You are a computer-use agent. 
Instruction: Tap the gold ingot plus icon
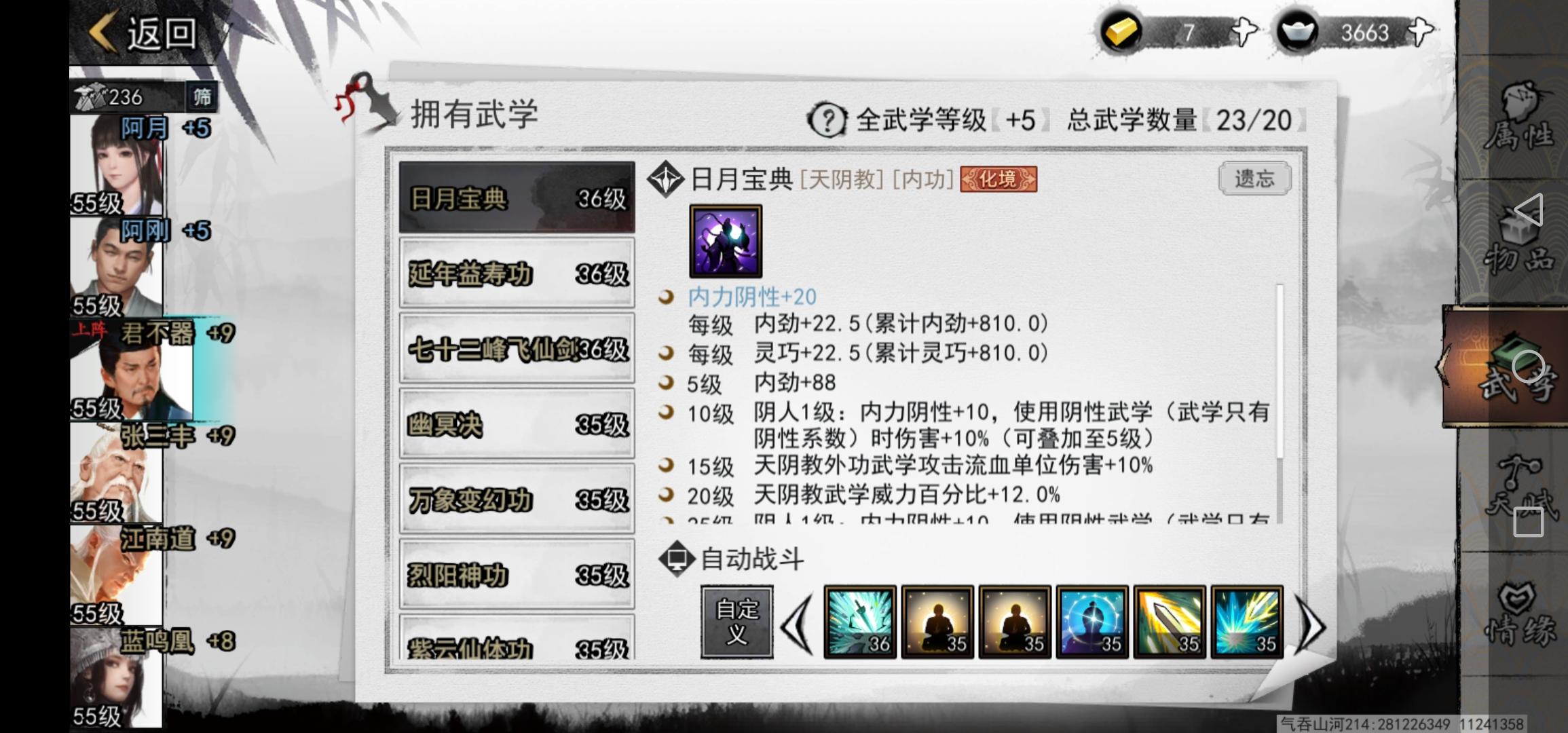coord(1244,32)
